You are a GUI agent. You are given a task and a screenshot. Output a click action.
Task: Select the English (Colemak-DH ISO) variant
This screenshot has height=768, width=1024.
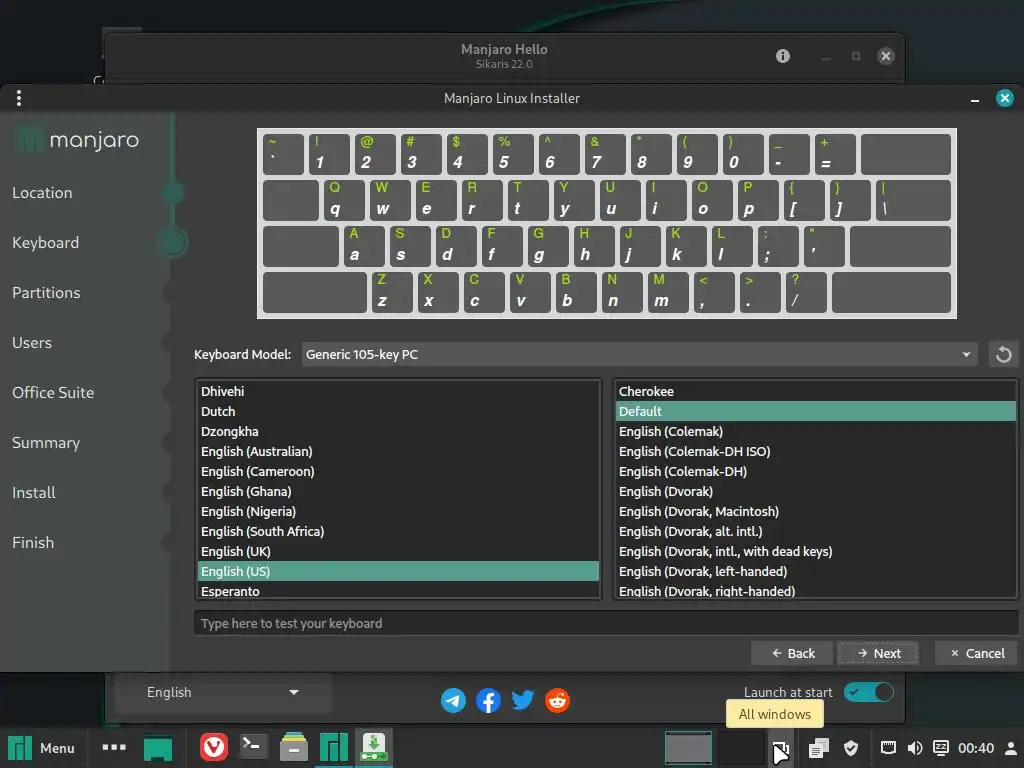point(816,451)
